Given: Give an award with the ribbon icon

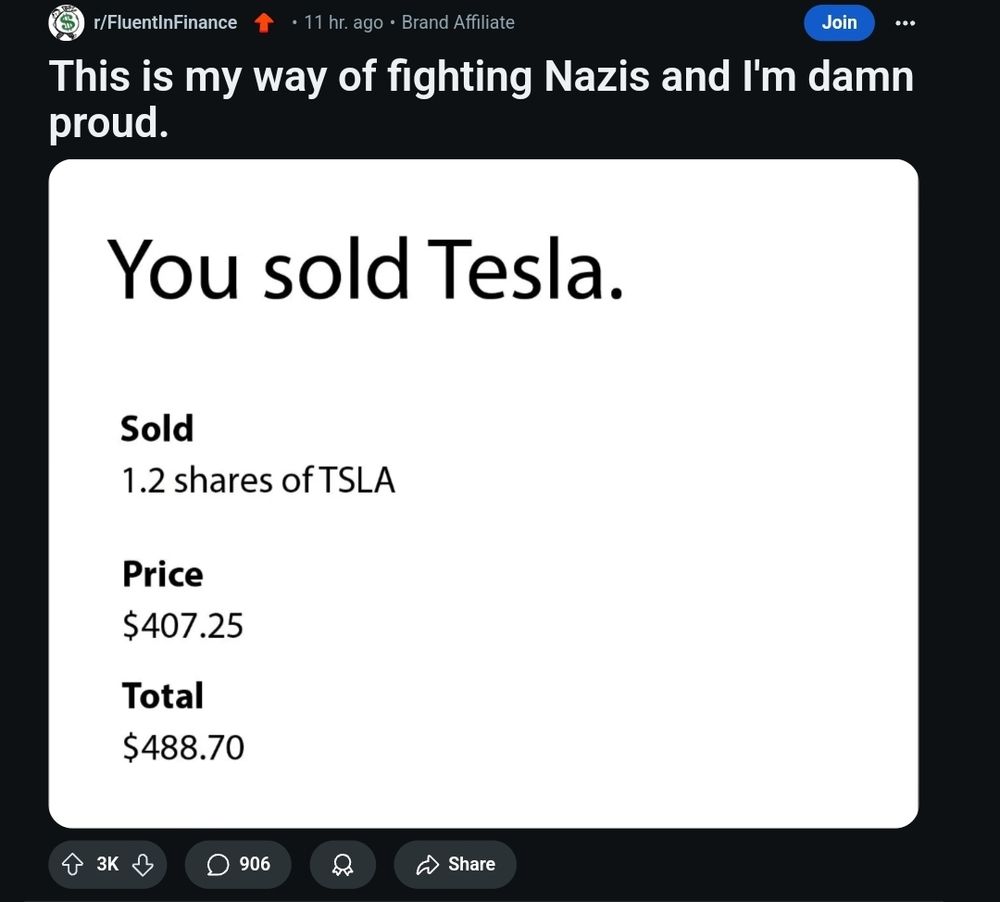Looking at the screenshot, I should 342,864.
